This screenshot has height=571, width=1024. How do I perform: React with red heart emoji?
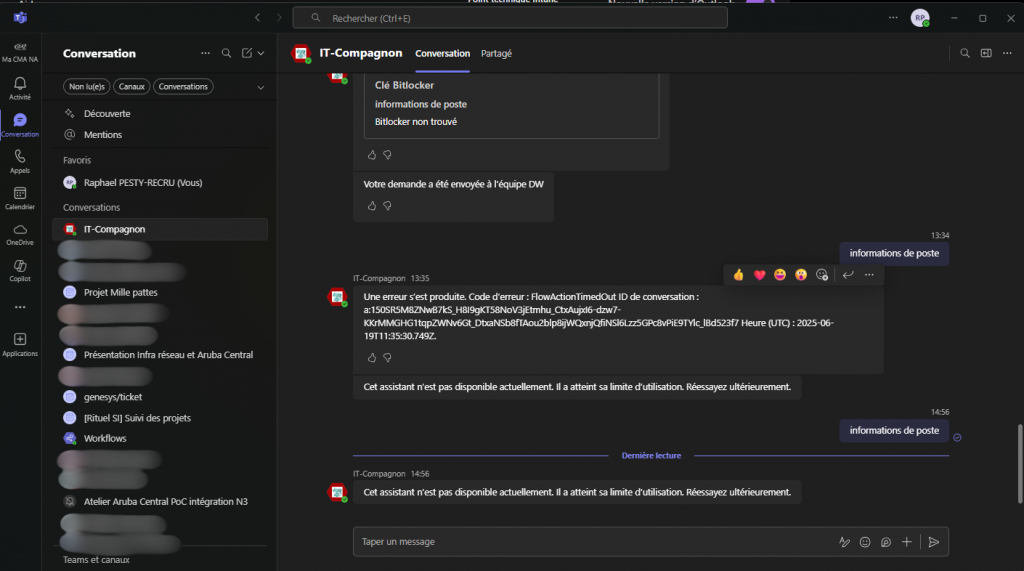[759, 274]
